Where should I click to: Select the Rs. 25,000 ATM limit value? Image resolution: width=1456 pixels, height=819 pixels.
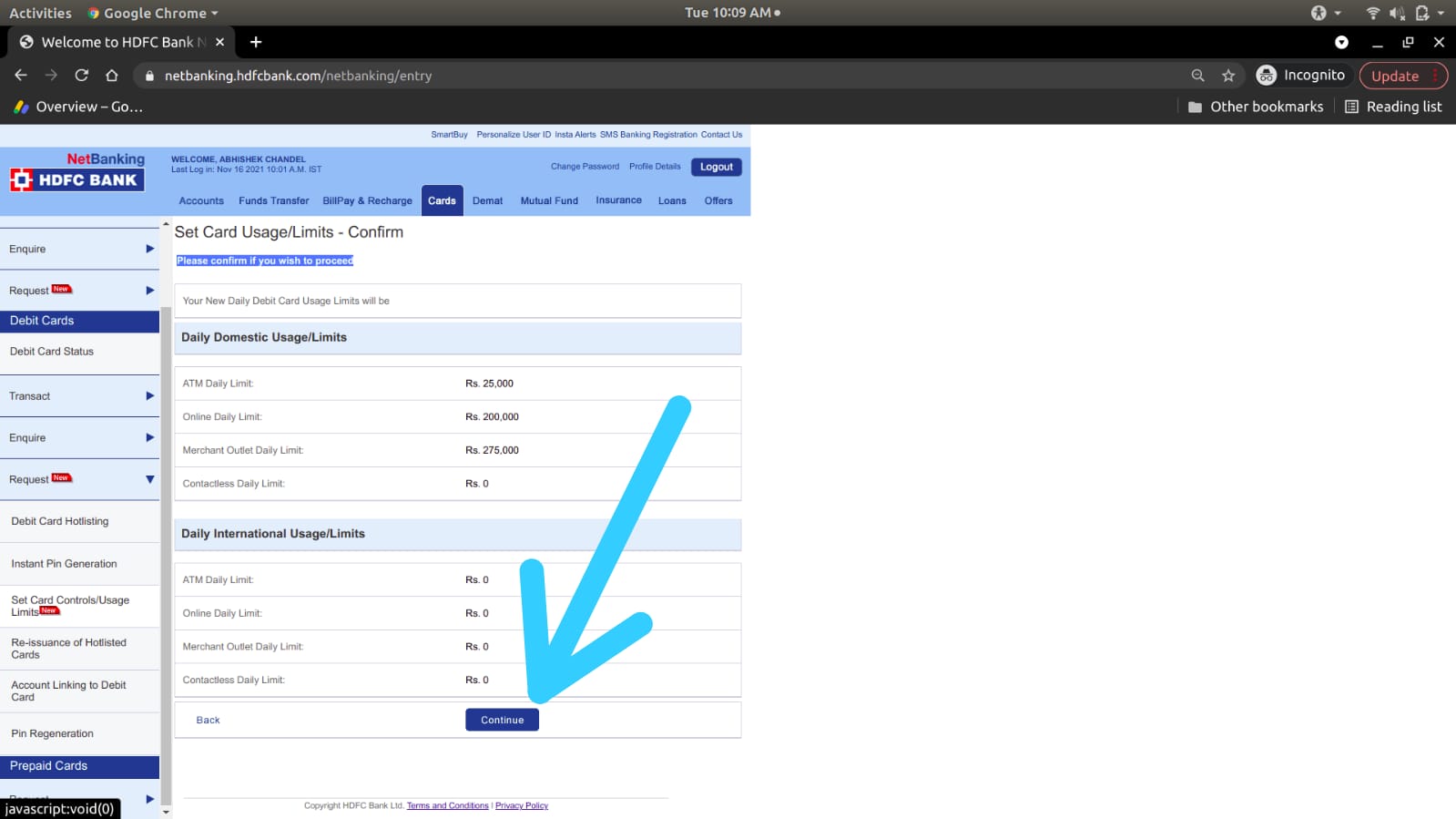[489, 384]
